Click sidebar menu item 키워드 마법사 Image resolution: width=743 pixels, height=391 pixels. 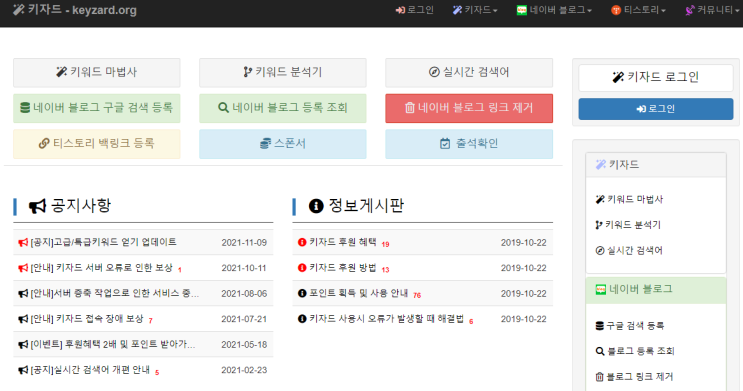point(629,200)
